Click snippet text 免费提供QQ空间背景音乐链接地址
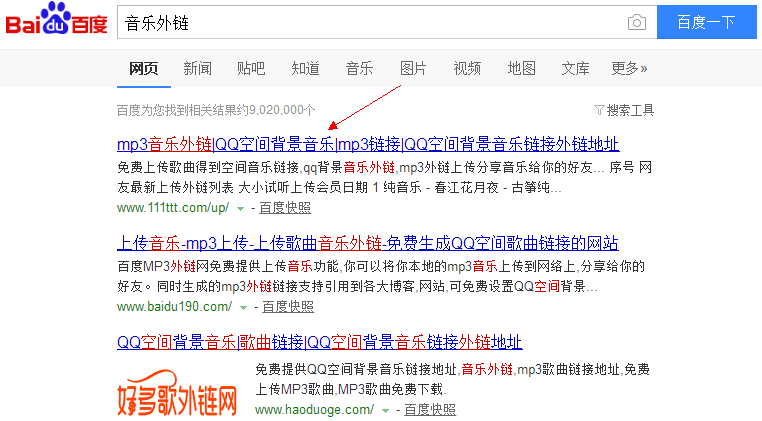 pyautogui.click(x=356, y=370)
